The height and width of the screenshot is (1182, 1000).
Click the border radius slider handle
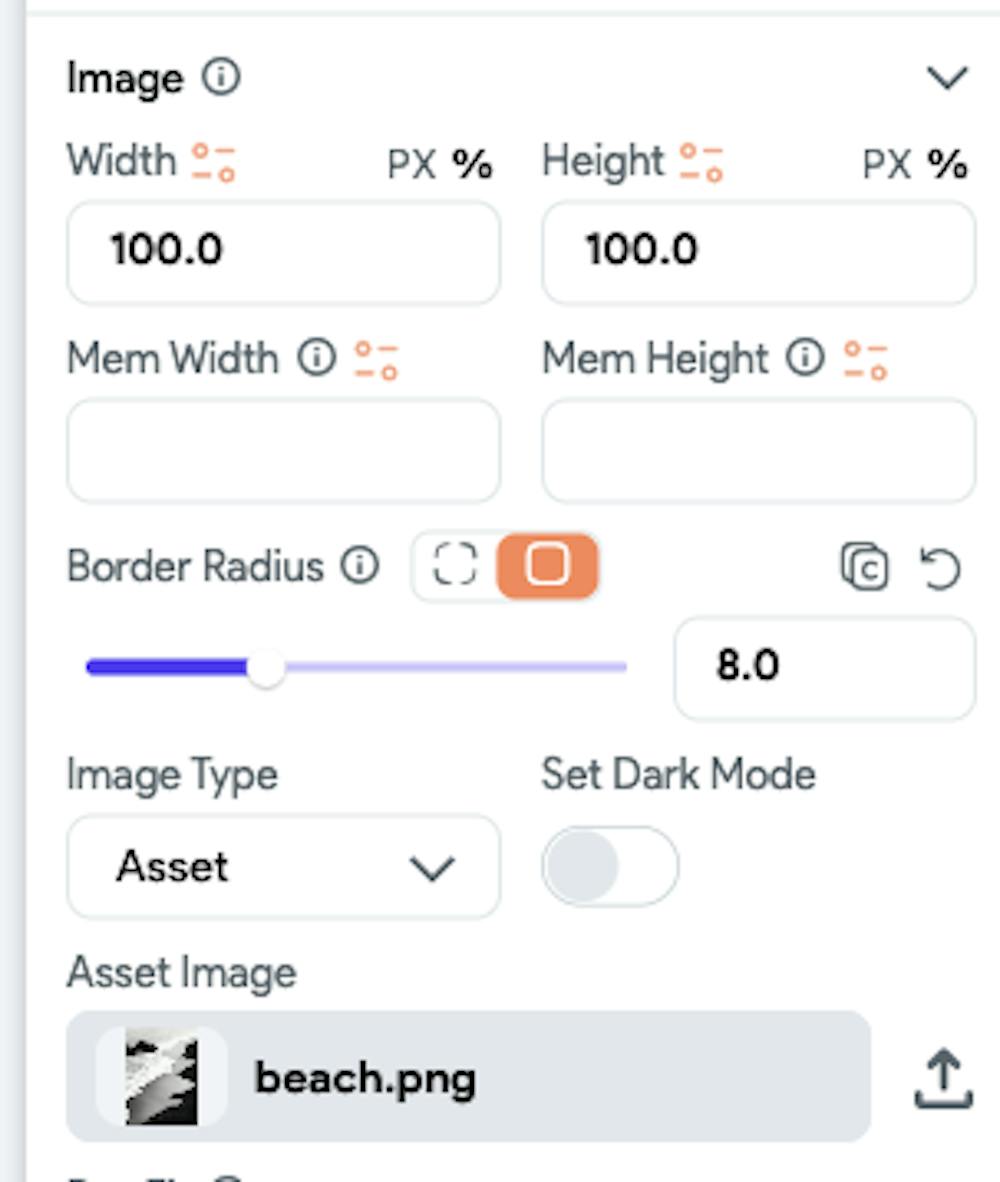[265, 668]
